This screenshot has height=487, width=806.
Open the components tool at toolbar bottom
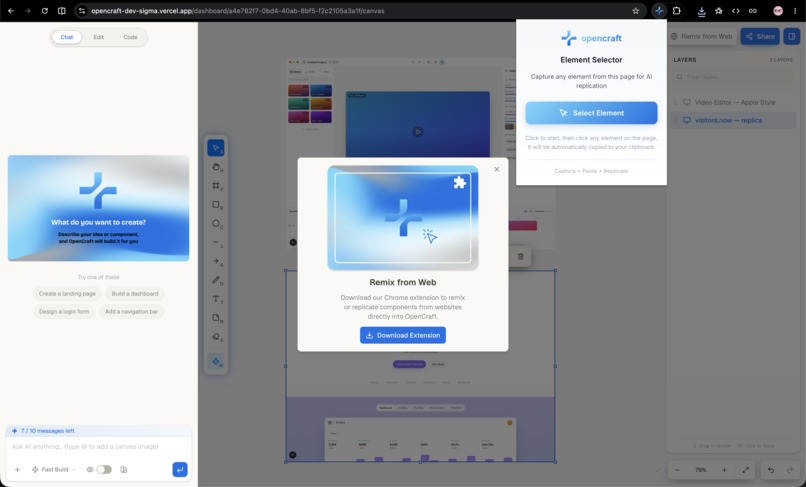click(216, 362)
